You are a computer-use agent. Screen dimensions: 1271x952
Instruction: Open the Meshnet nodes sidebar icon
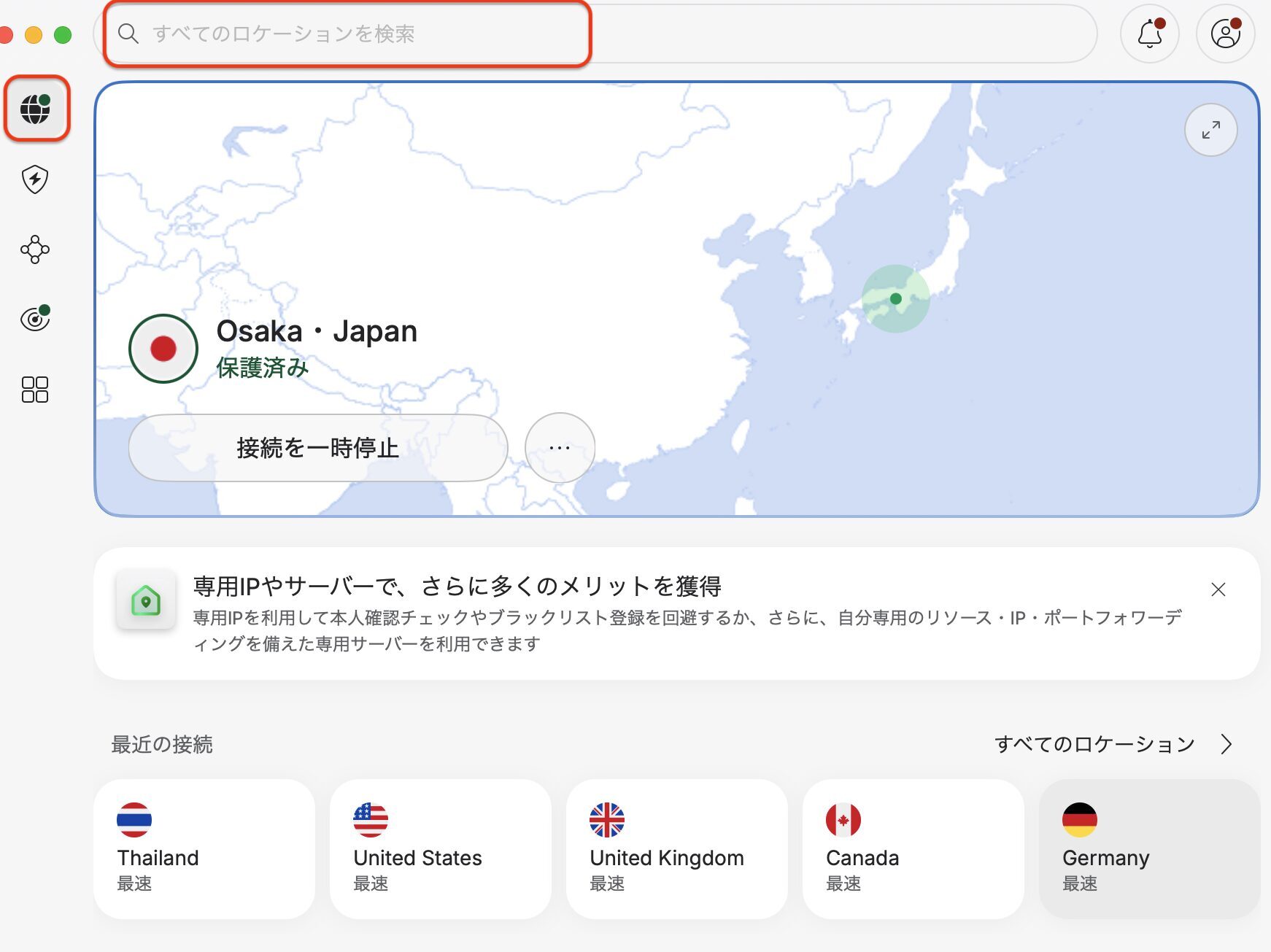click(x=35, y=249)
